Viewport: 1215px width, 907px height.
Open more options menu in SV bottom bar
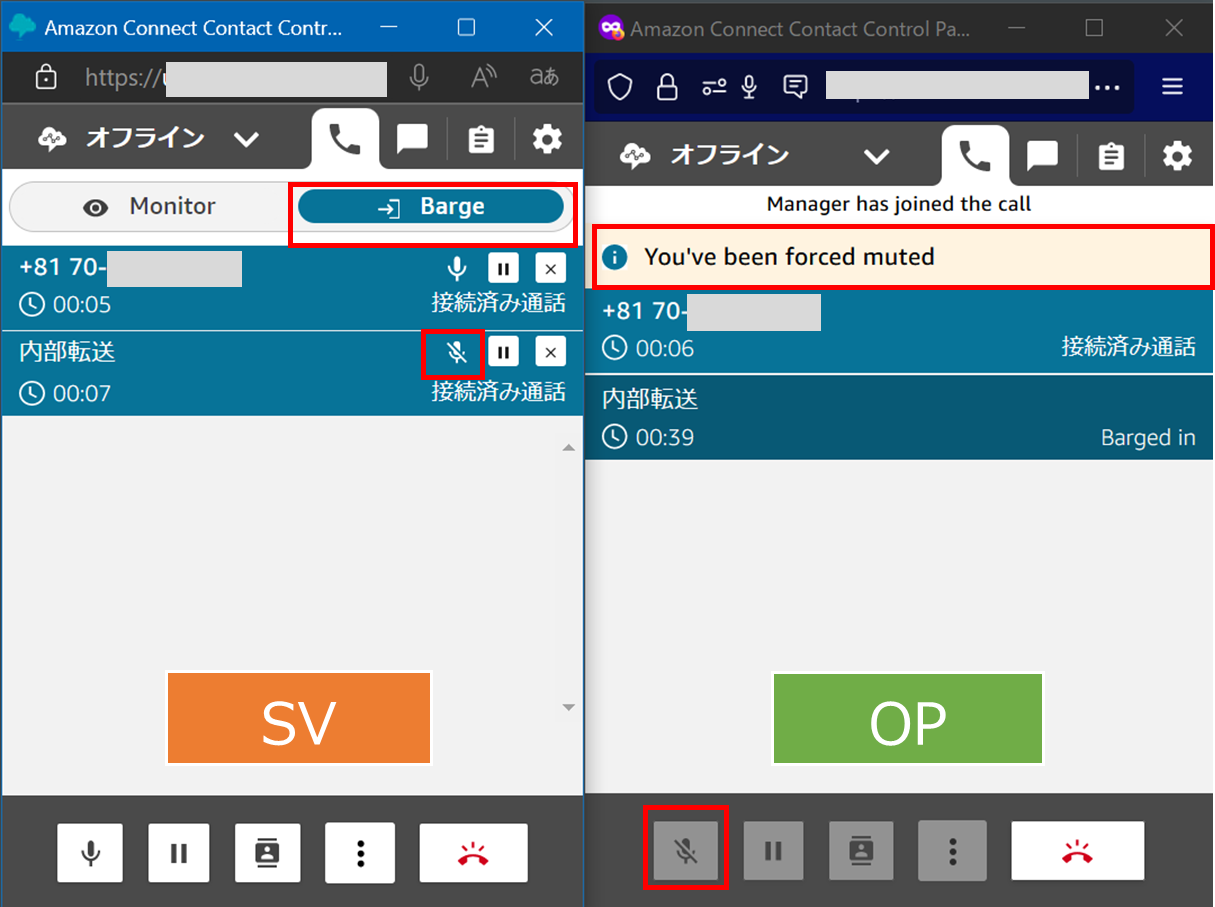[361, 853]
